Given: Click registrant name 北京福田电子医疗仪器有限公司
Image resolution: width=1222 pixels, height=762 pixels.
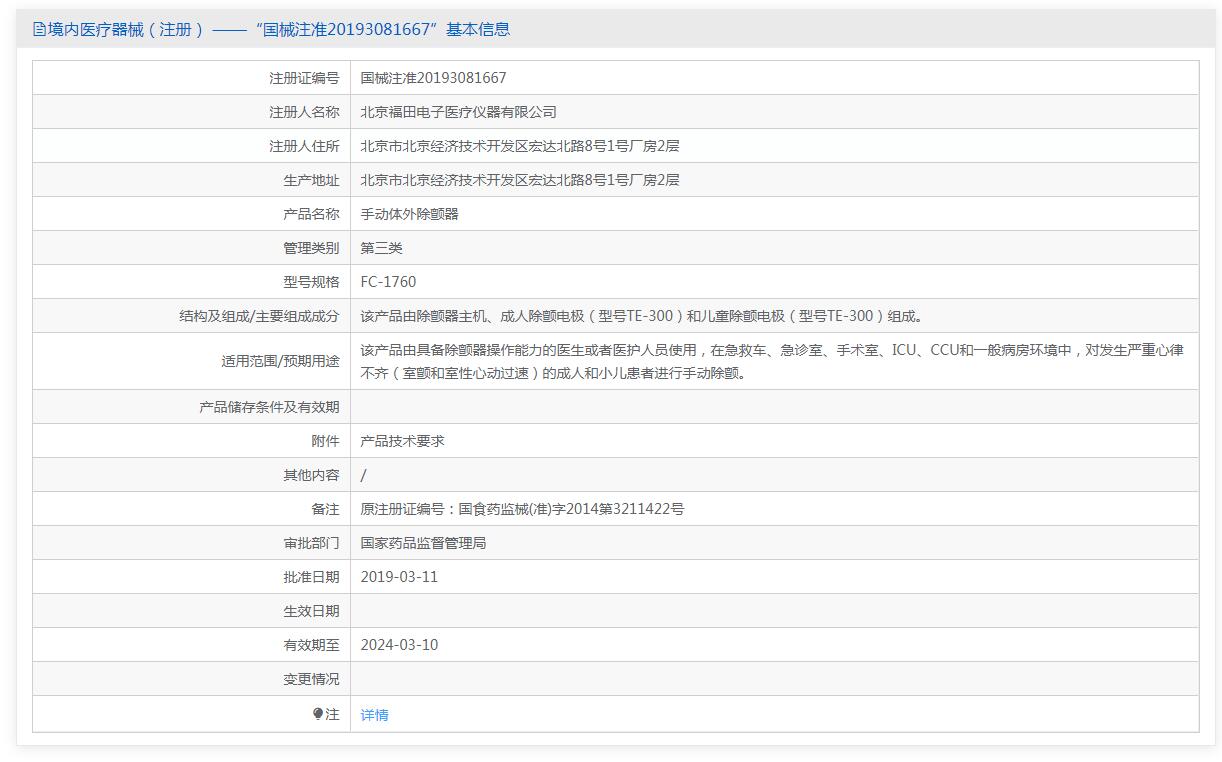Looking at the screenshot, I should (x=458, y=112).
